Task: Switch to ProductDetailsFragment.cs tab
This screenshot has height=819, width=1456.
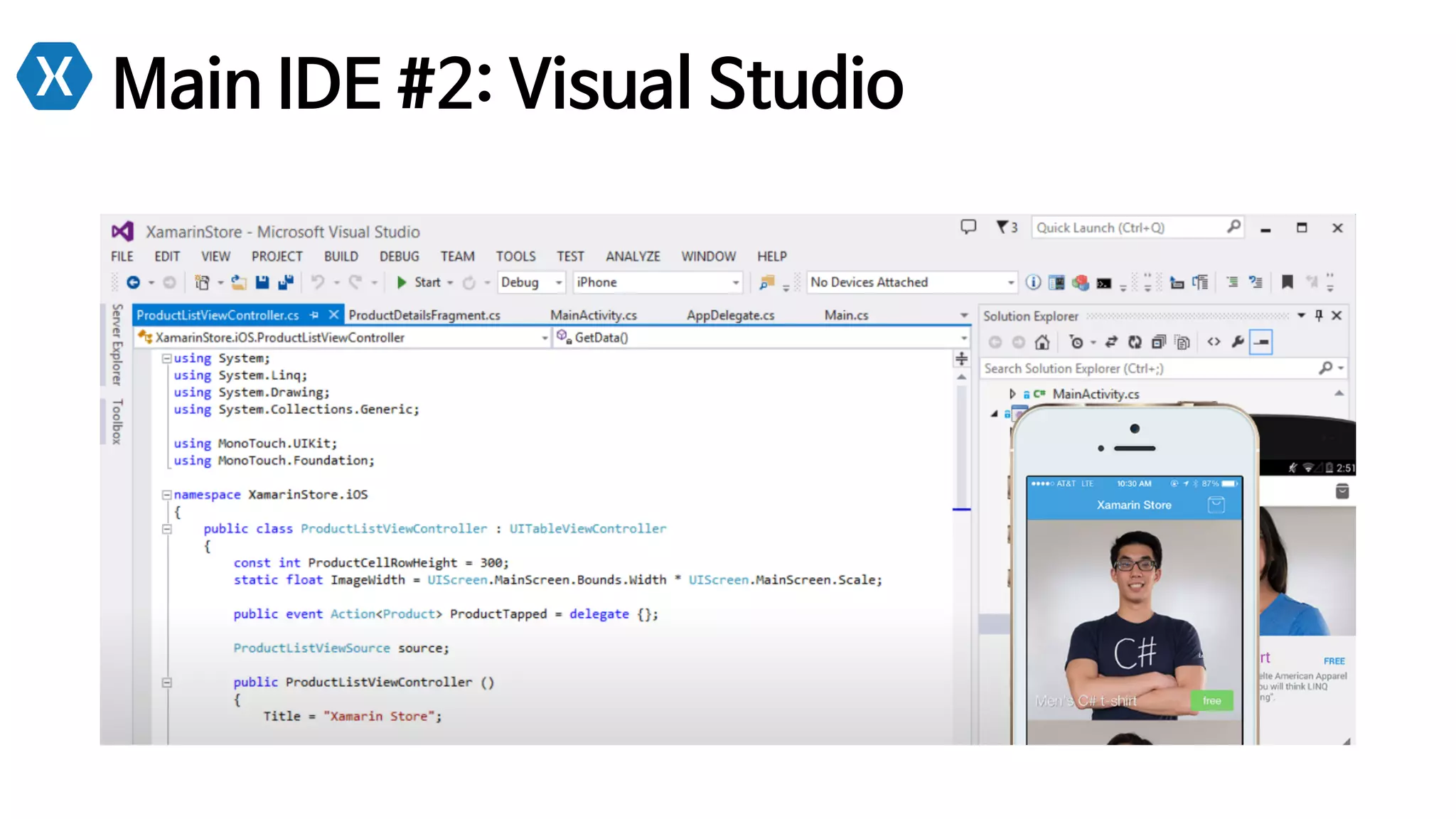Action: pos(424,315)
